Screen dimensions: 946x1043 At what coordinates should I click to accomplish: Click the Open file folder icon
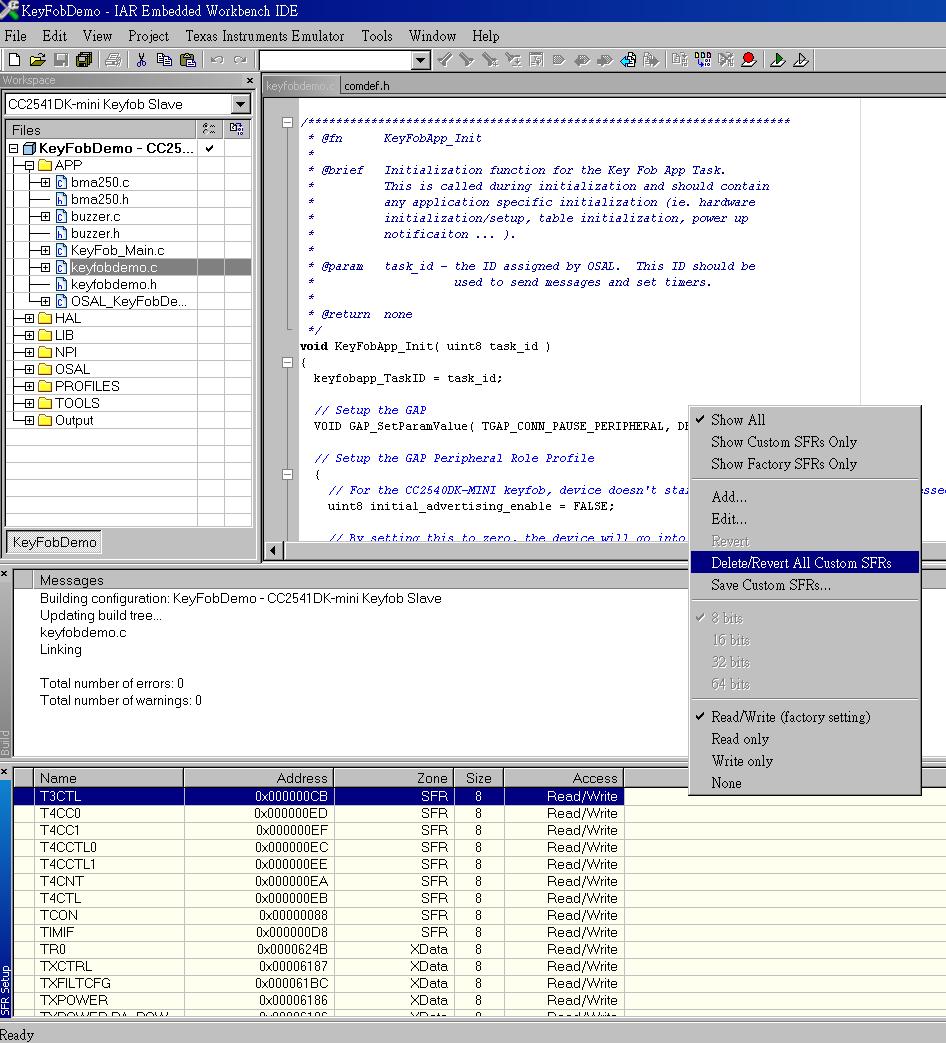(37, 61)
